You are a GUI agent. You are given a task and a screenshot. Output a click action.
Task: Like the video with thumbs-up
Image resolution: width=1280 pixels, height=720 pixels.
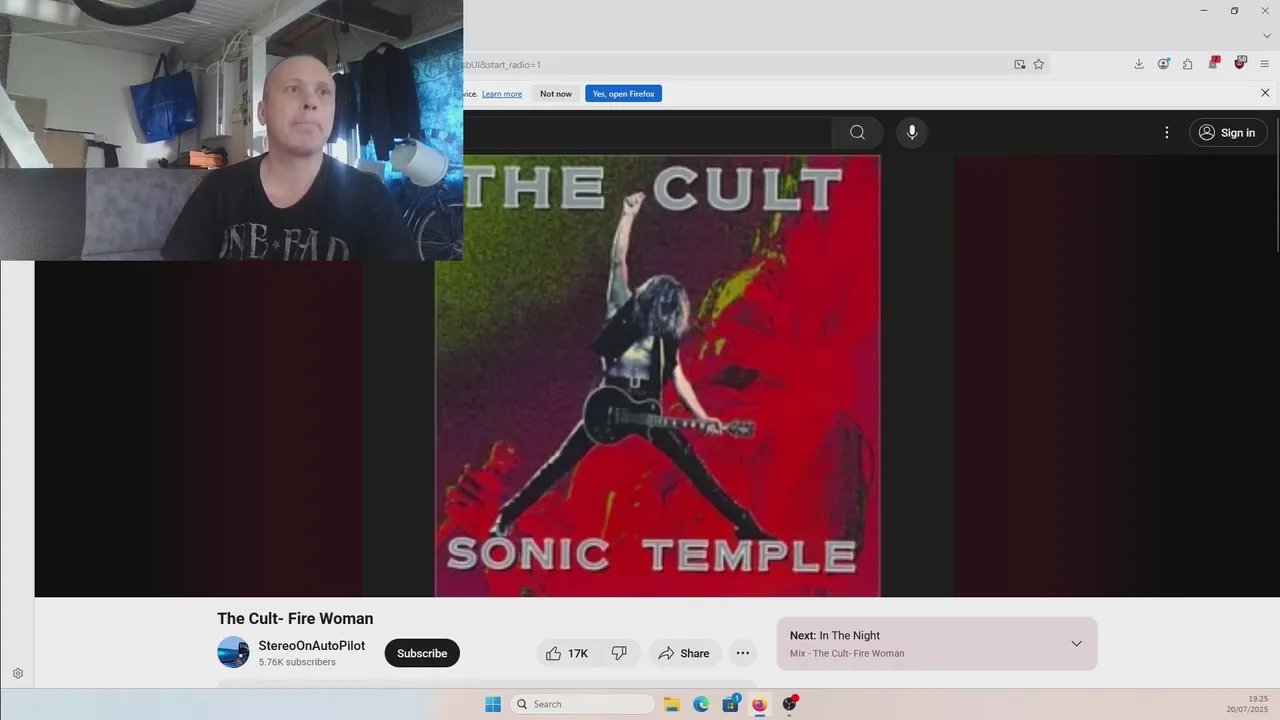tap(567, 653)
